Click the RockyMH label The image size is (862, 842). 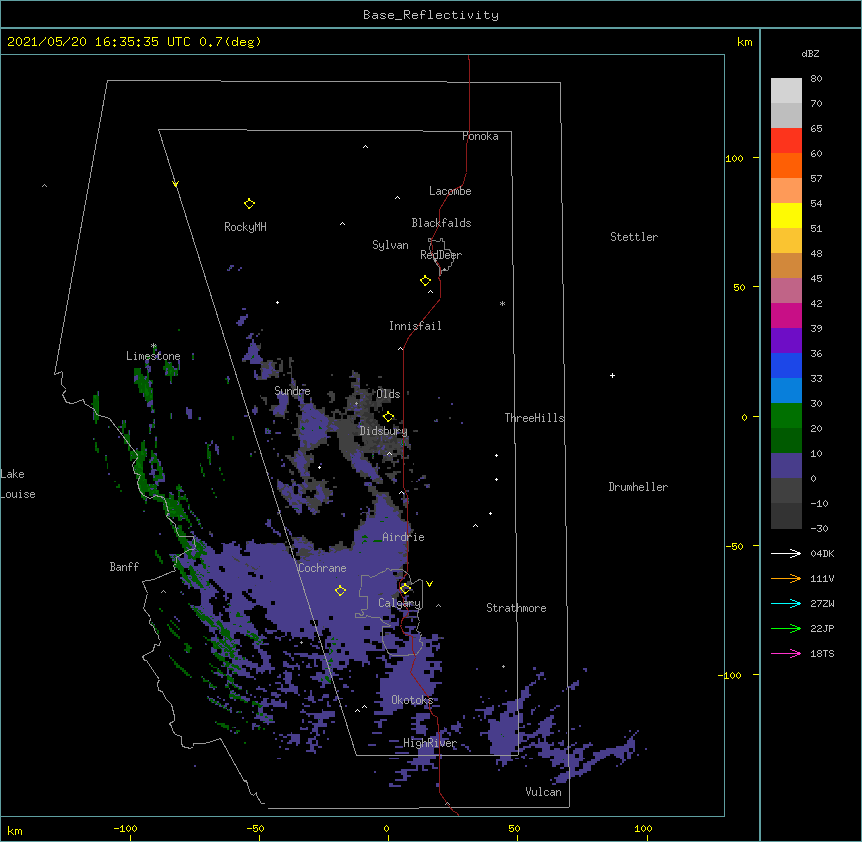(245, 227)
